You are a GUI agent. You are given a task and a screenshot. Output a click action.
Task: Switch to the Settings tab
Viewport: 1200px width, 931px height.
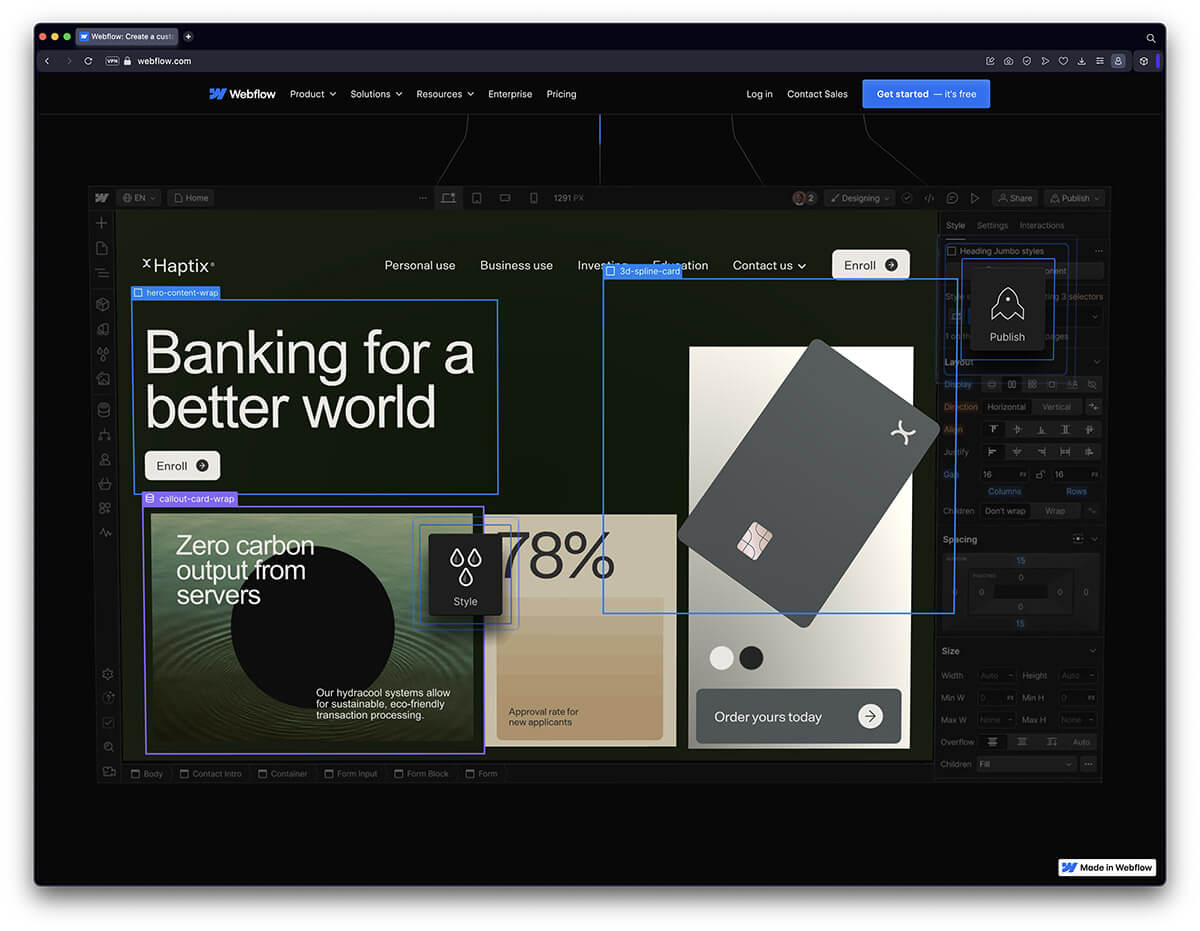pyautogui.click(x=993, y=225)
